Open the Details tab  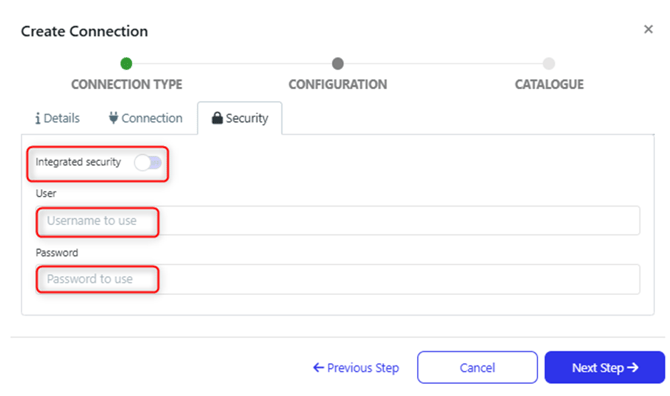[57, 118]
